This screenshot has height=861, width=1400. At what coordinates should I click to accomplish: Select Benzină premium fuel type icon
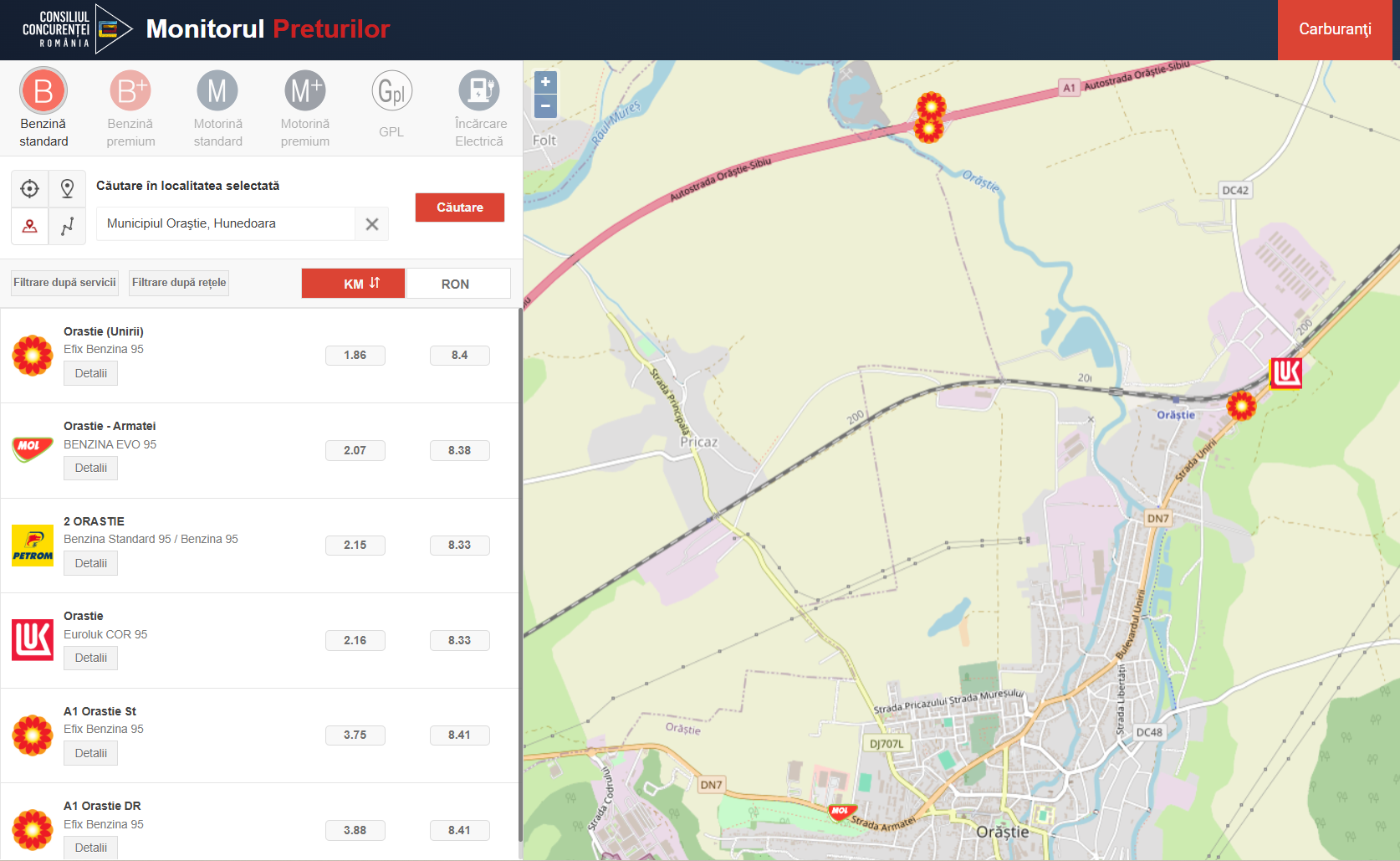pos(130,91)
